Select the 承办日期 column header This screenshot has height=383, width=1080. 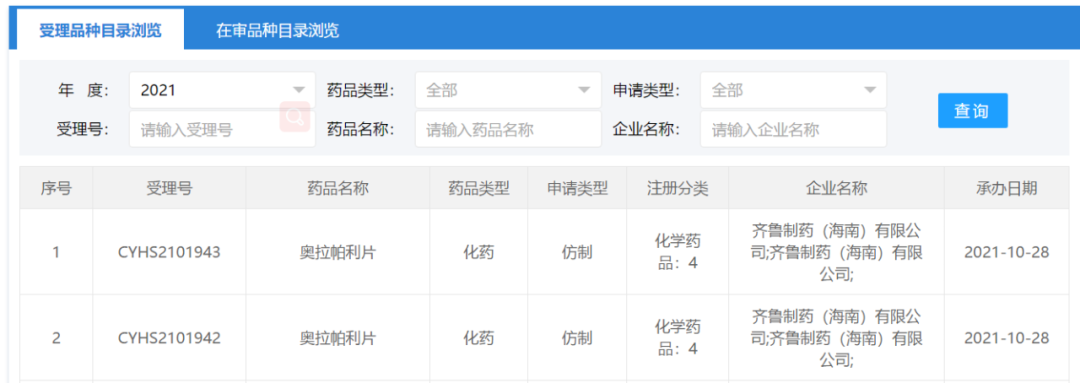(1006, 188)
